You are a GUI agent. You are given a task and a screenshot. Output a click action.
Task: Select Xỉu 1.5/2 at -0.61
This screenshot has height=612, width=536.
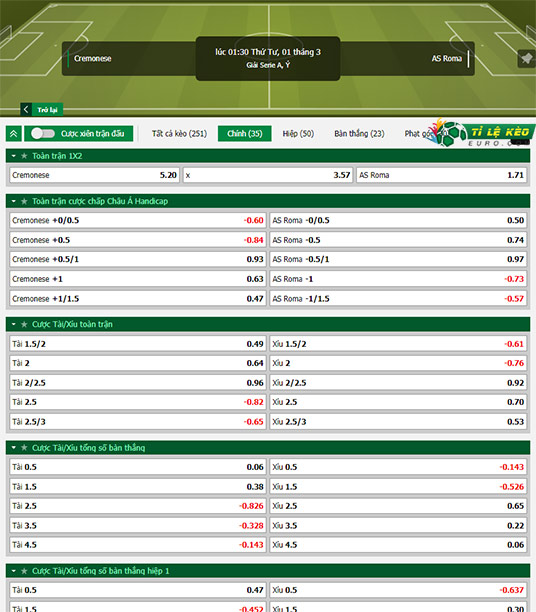[x=398, y=344]
